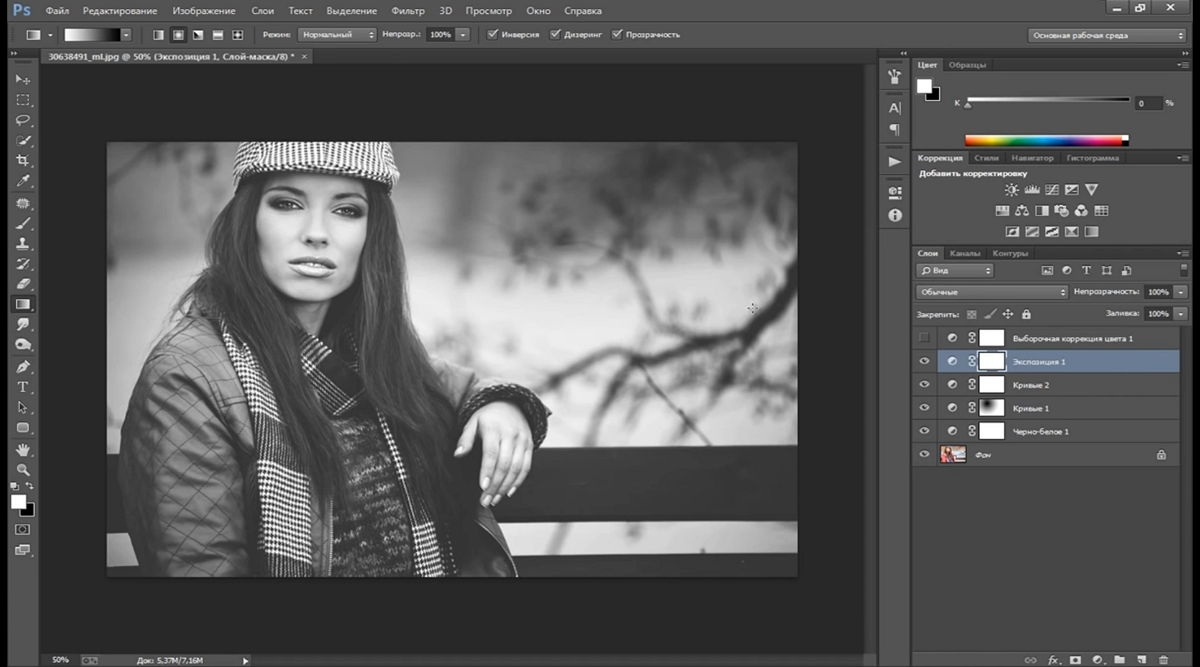Add Color Balance scales adjustment icon
Screen dimensions: 1200x667
[x=1022, y=211]
